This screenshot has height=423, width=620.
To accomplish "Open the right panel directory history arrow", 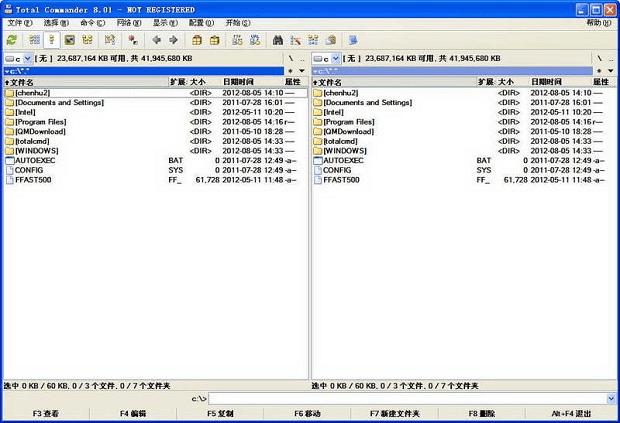I will (x=610, y=71).
